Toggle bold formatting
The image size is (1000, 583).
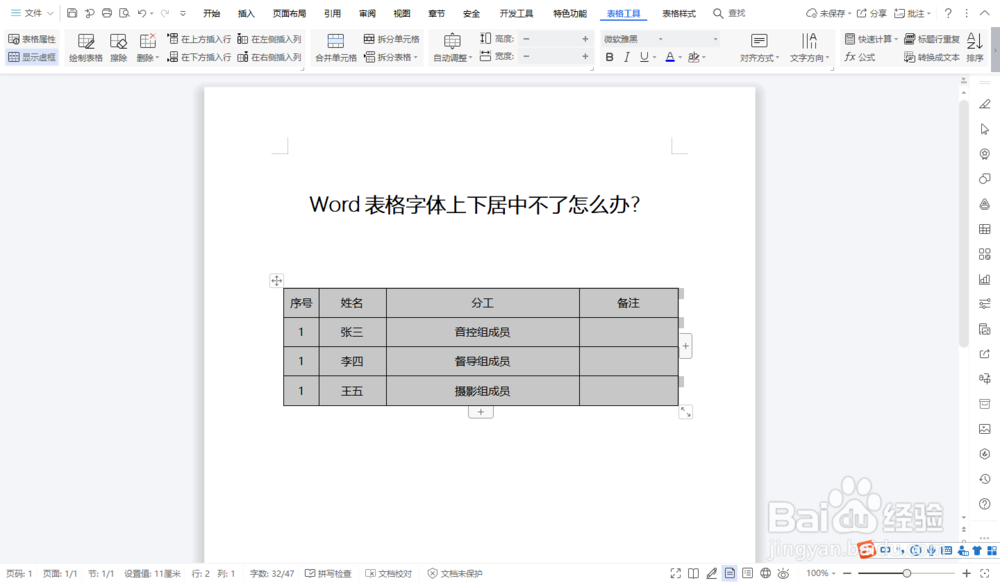click(609, 57)
